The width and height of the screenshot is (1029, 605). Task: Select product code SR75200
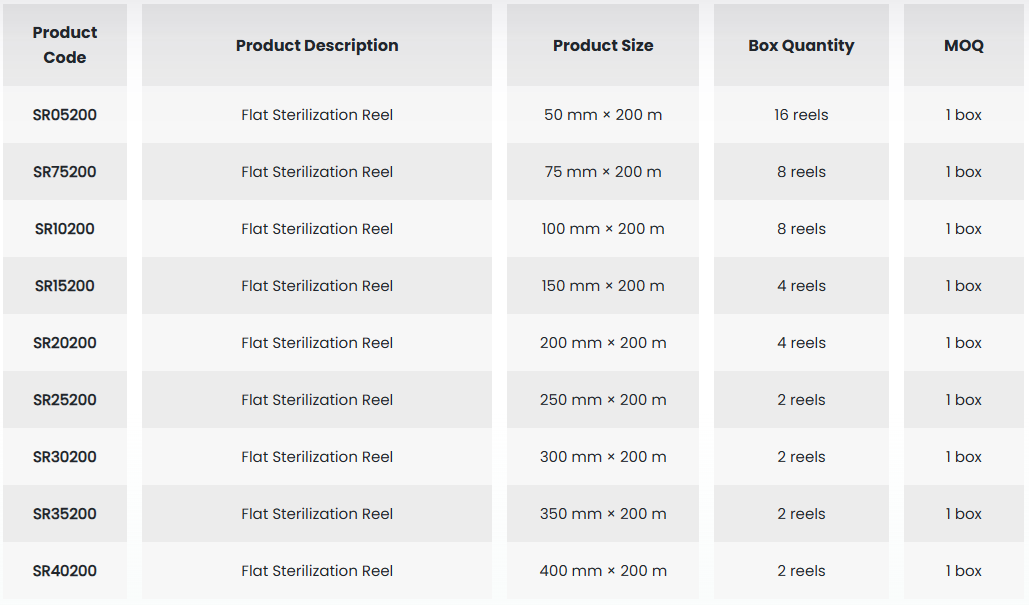click(65, 172)
